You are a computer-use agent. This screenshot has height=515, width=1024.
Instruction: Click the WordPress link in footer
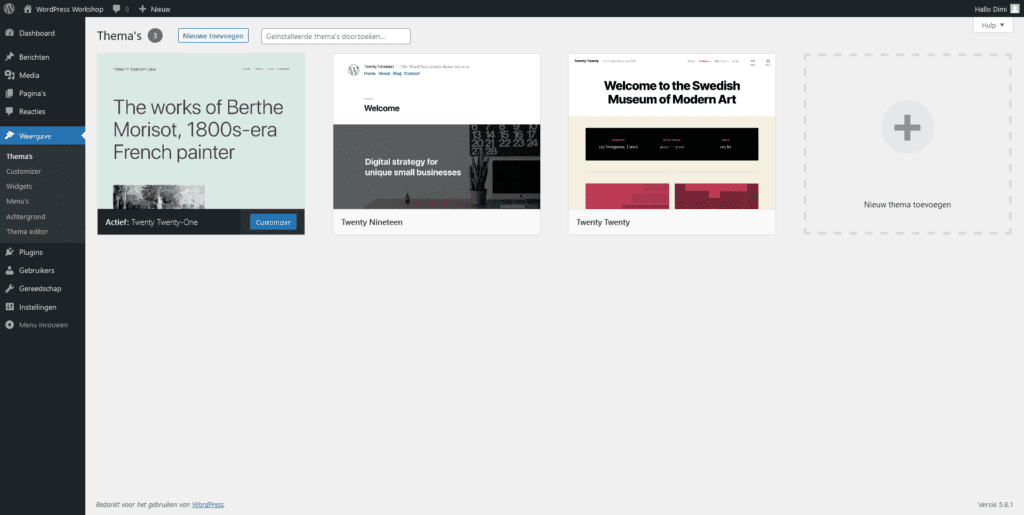[x=208, y=505]
